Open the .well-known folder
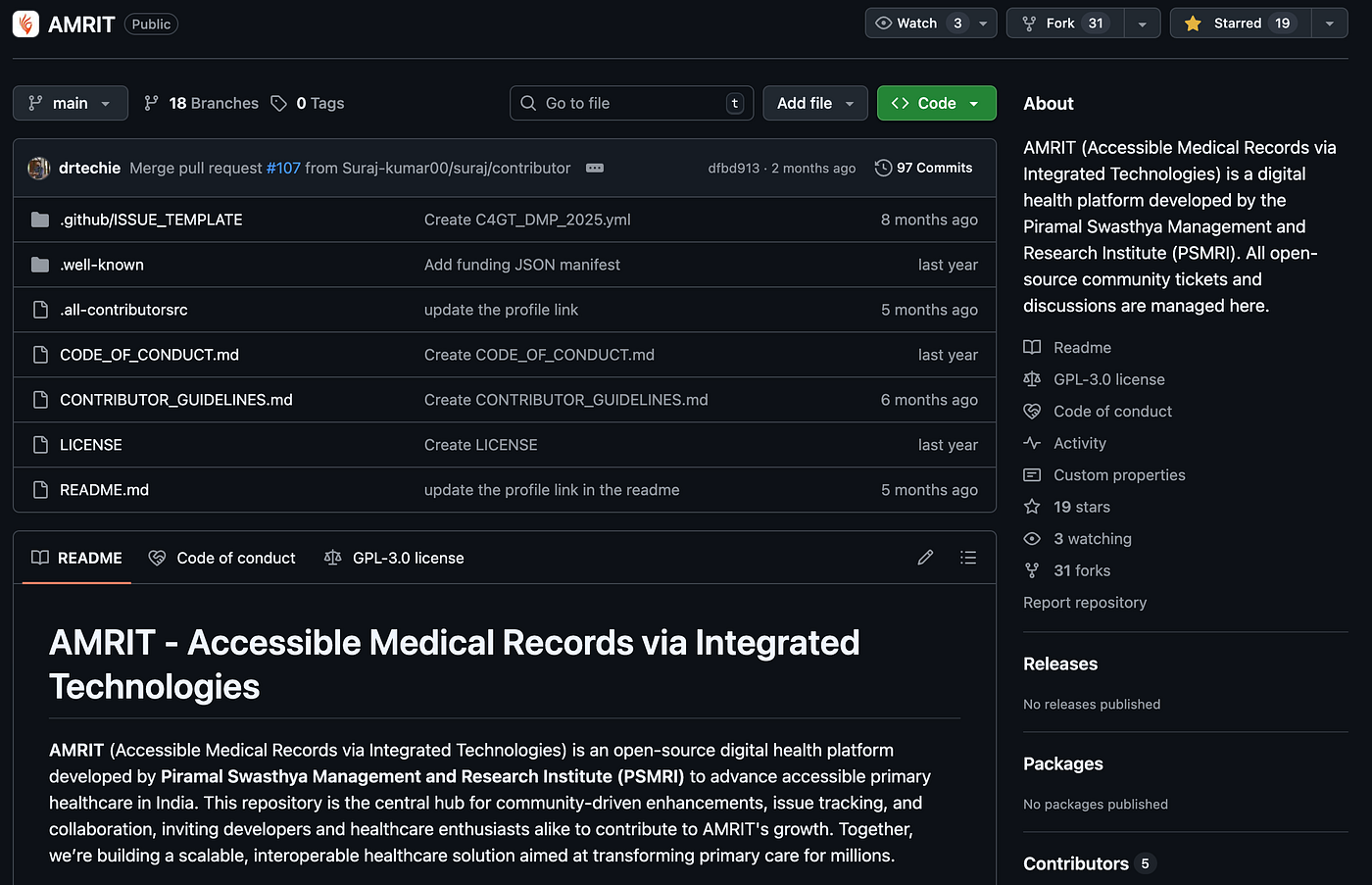The image size is (1372, 885). pyautogui.click(x=102, y=265)
